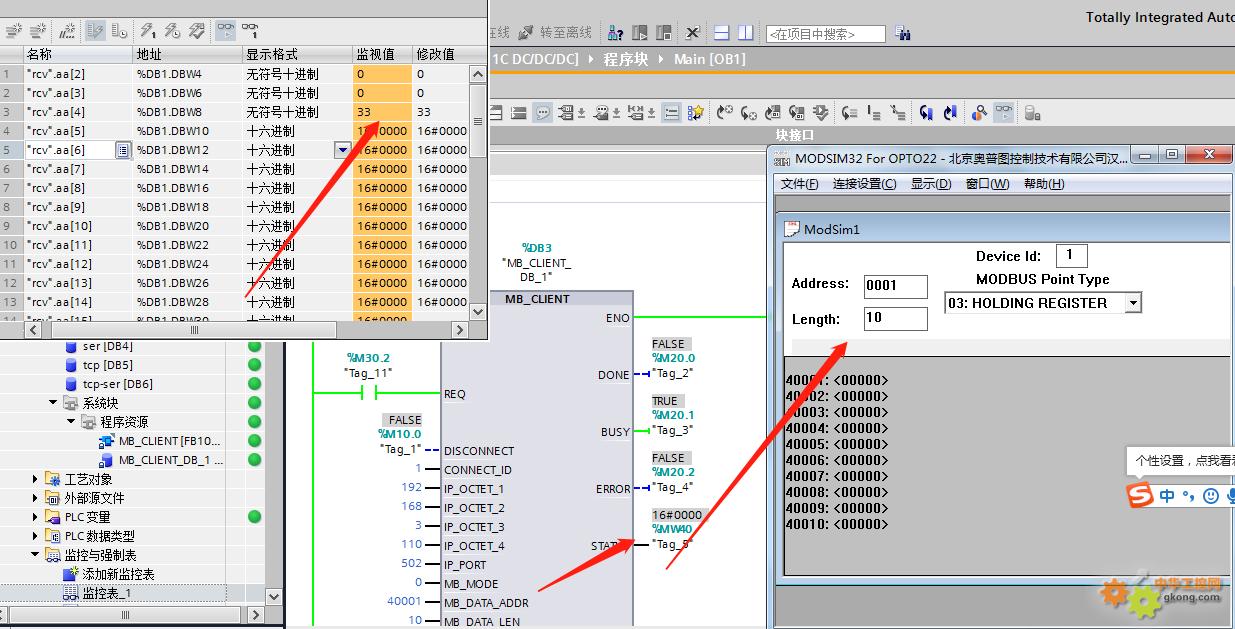Toggle monitoring glasses icon in OB1 editor toolbar
Viewport: 1235px width, 629px height.
tap(1004, 112)
